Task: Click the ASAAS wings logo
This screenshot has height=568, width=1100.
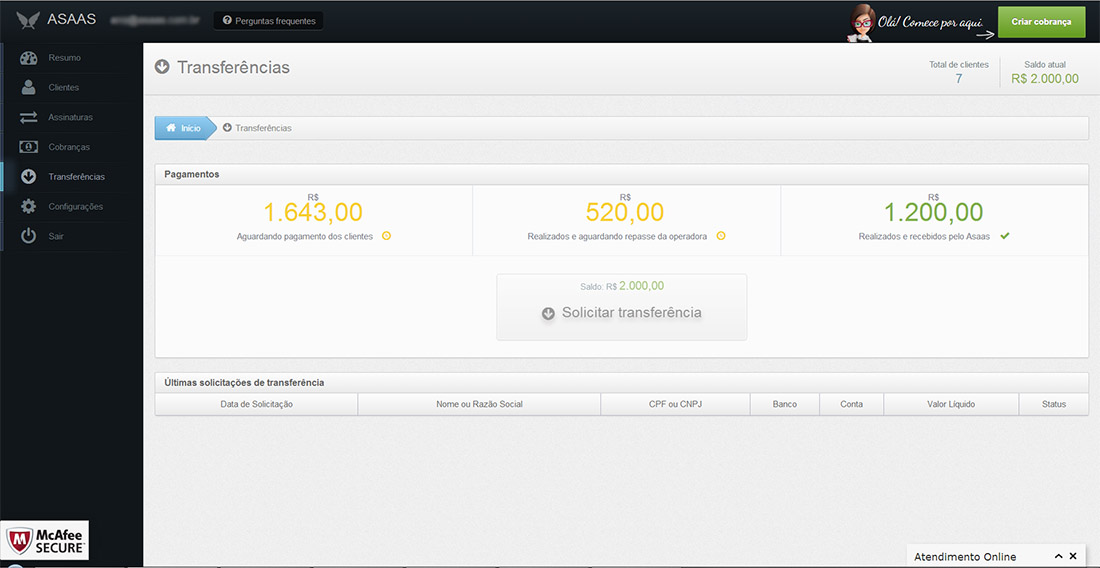Action: 28,20
